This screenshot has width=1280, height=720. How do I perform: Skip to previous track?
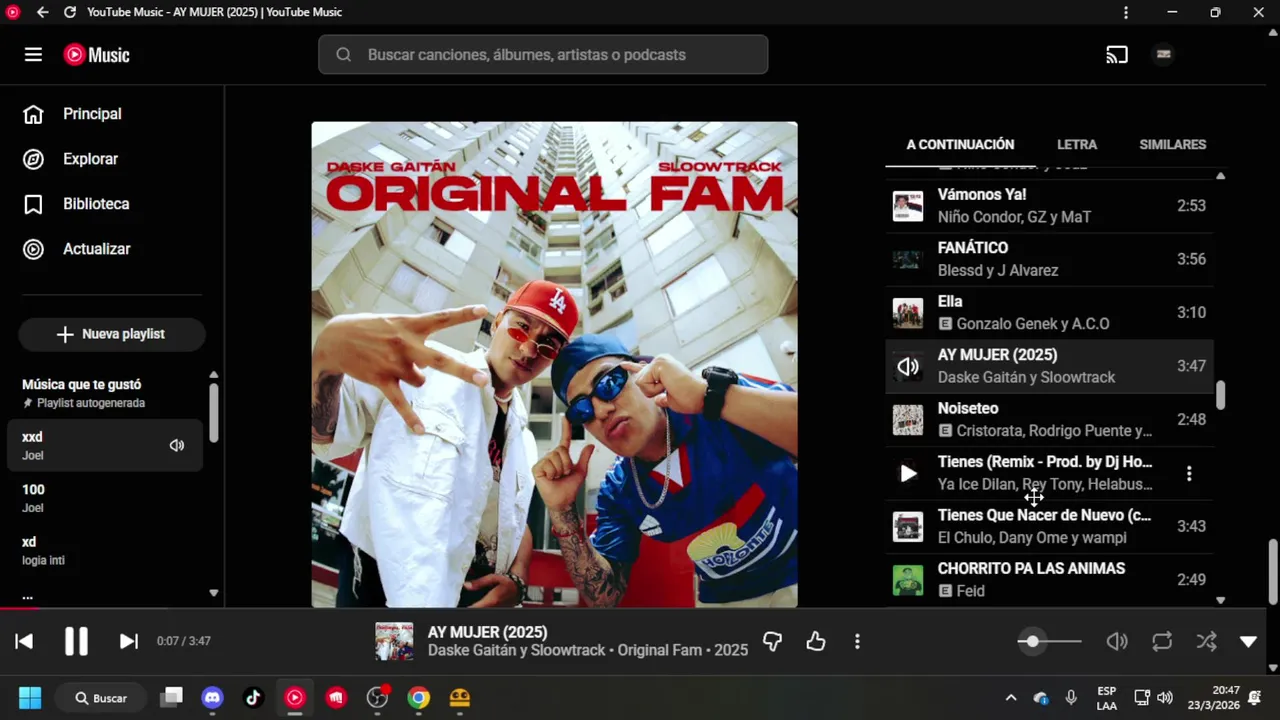pos(24,641)
